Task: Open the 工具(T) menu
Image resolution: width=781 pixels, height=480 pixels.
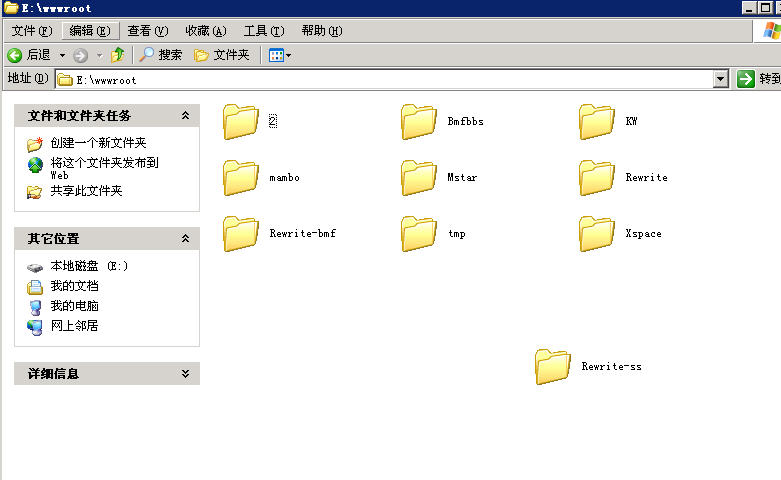Action: click(x=263, y=31)
